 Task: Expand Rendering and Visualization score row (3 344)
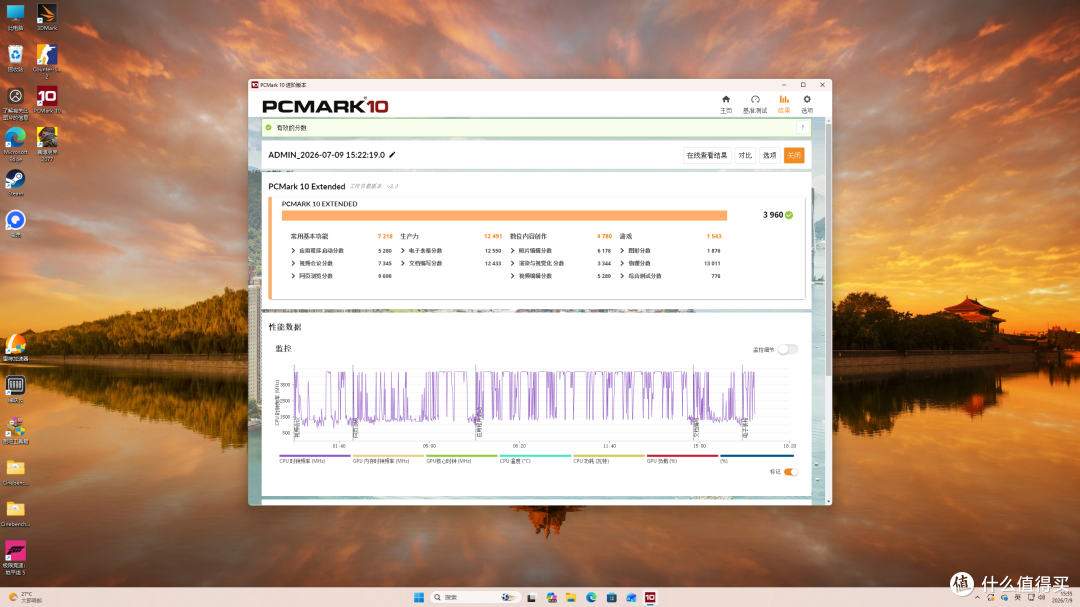pos(560,263)
